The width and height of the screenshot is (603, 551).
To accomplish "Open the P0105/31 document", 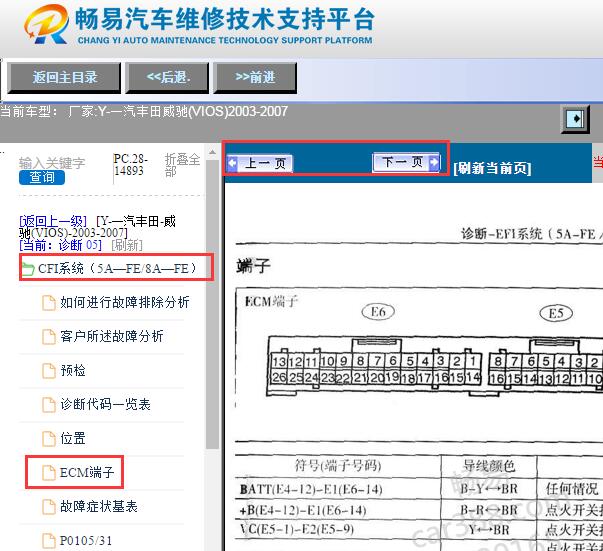I will tap(86, 541).
